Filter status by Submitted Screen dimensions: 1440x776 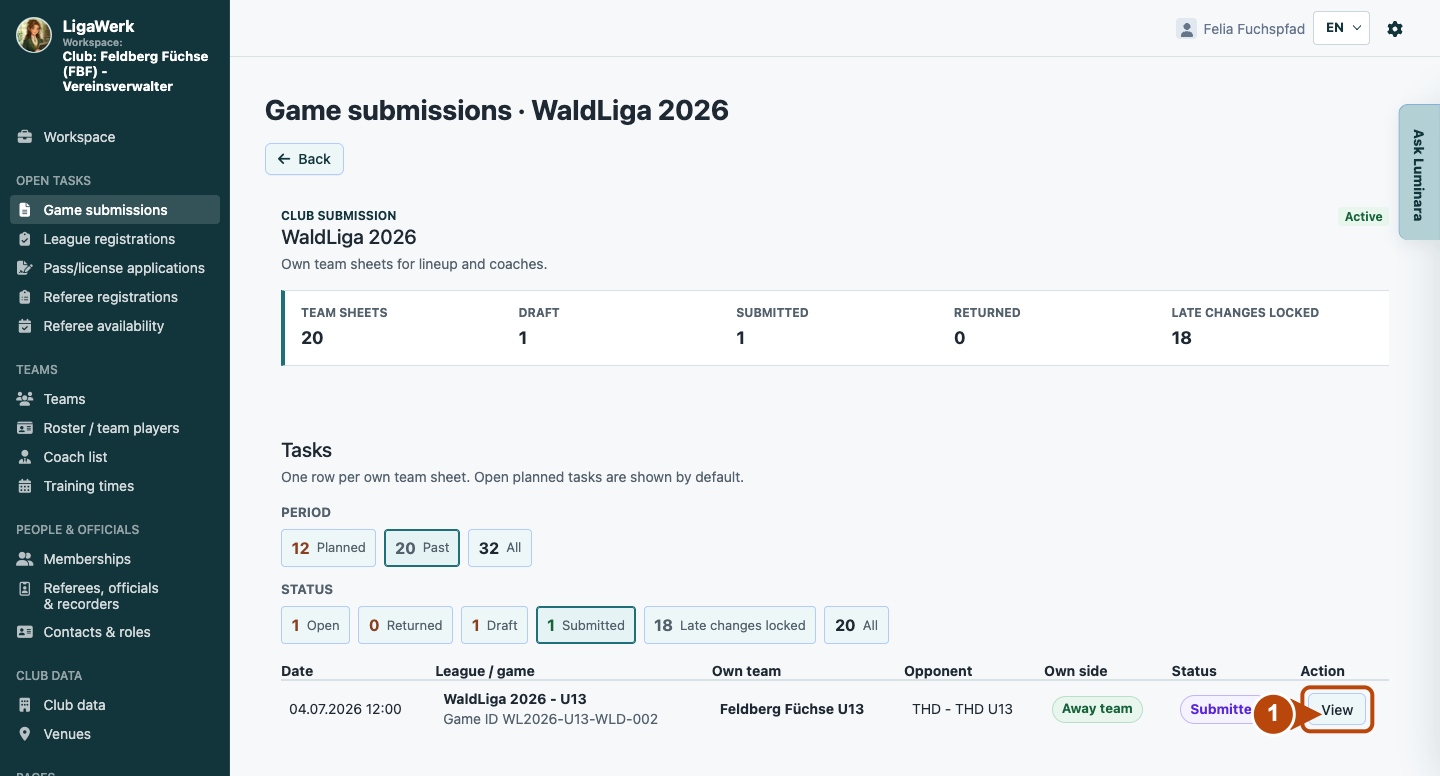click(586, 625)
